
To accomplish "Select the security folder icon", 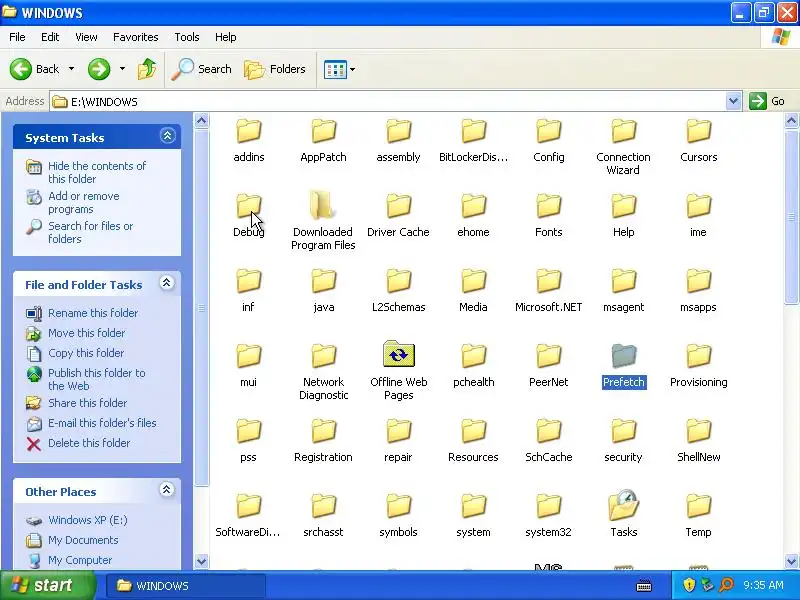I will click(x=623, y=432).
